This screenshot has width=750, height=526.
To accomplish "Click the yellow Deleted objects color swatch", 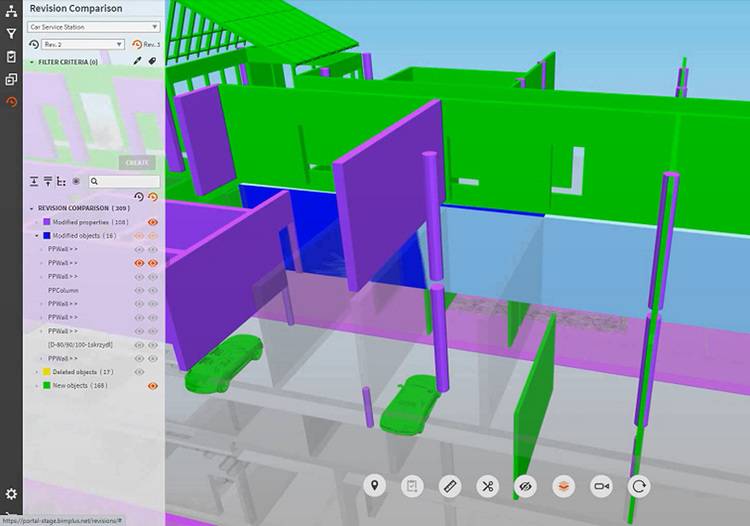I will point(47,372).
